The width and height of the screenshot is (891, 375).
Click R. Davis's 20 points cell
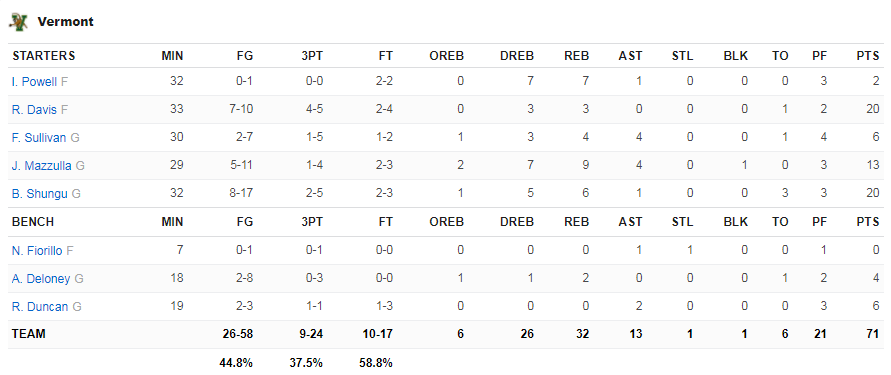(873, 110)
